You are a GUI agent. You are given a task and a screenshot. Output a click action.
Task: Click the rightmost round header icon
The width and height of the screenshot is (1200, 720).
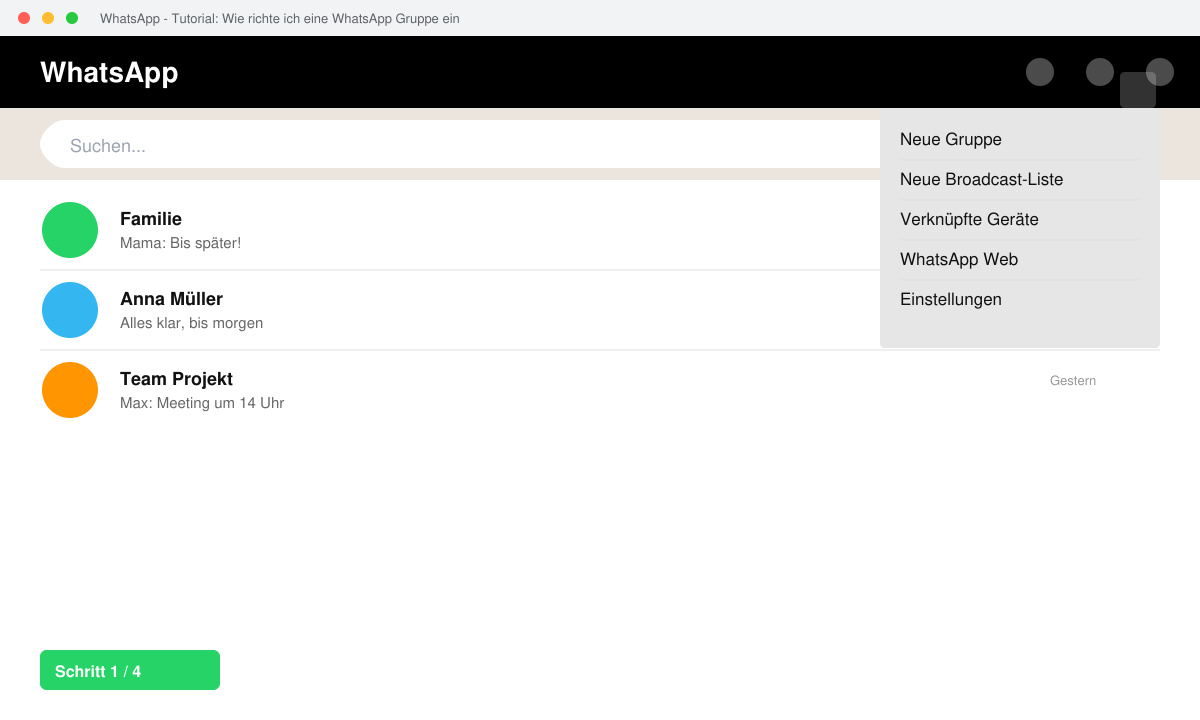tap(1160, 72)
